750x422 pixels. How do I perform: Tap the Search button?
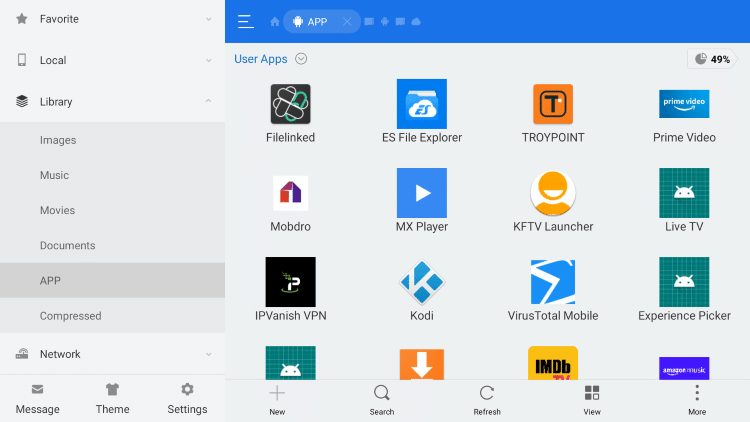pos(382,400)
